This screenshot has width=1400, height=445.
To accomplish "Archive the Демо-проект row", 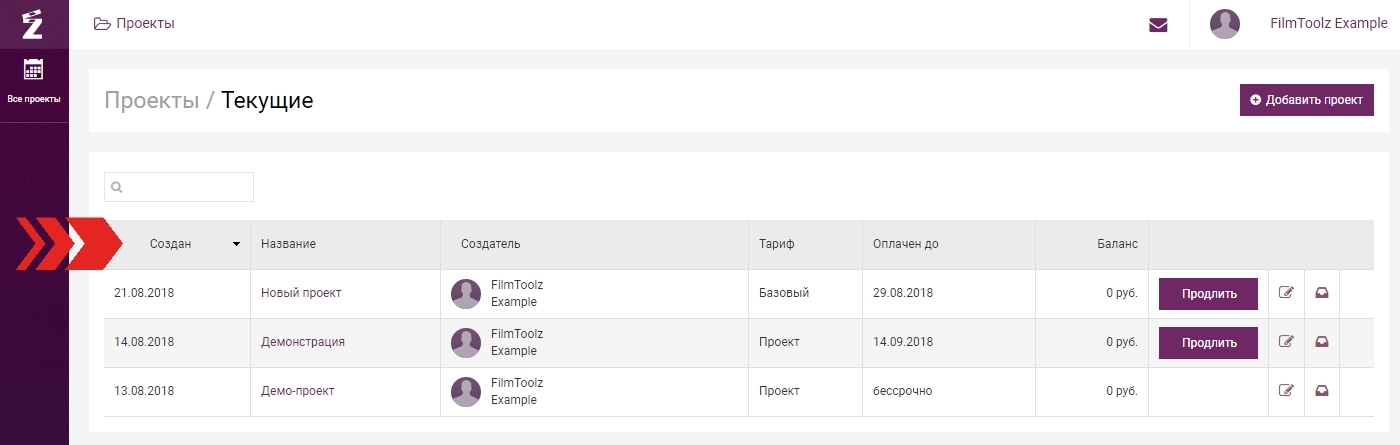I will click(x=1322, y=391).
